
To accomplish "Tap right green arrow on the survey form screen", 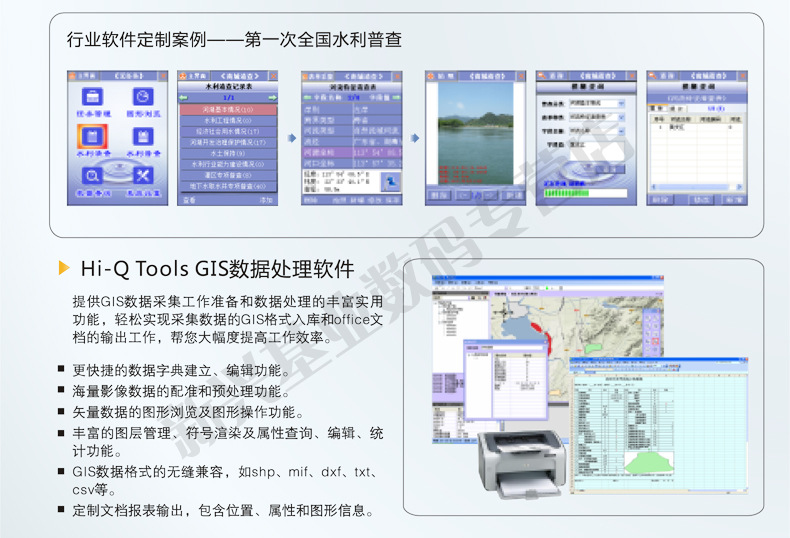I will tap(397, 97).
